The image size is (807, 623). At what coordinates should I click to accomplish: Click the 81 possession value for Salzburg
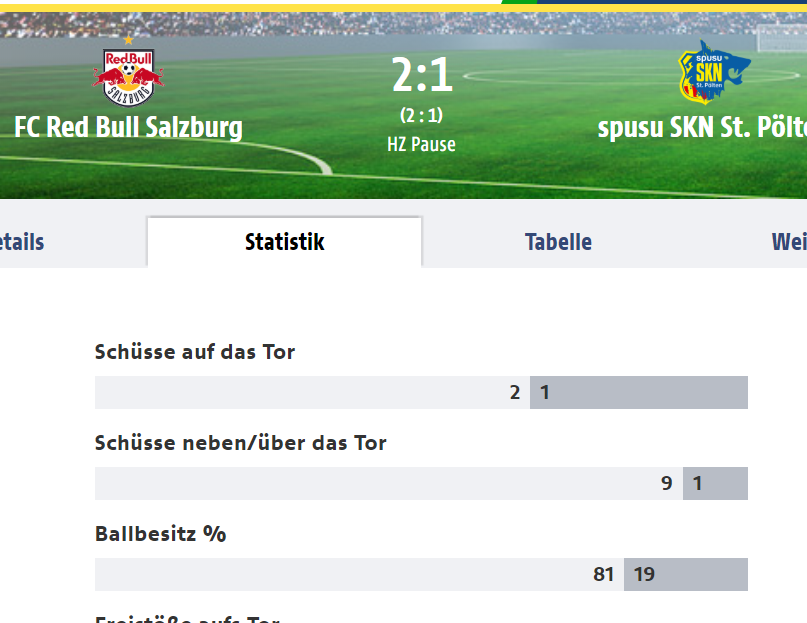[x=604, y=574]
